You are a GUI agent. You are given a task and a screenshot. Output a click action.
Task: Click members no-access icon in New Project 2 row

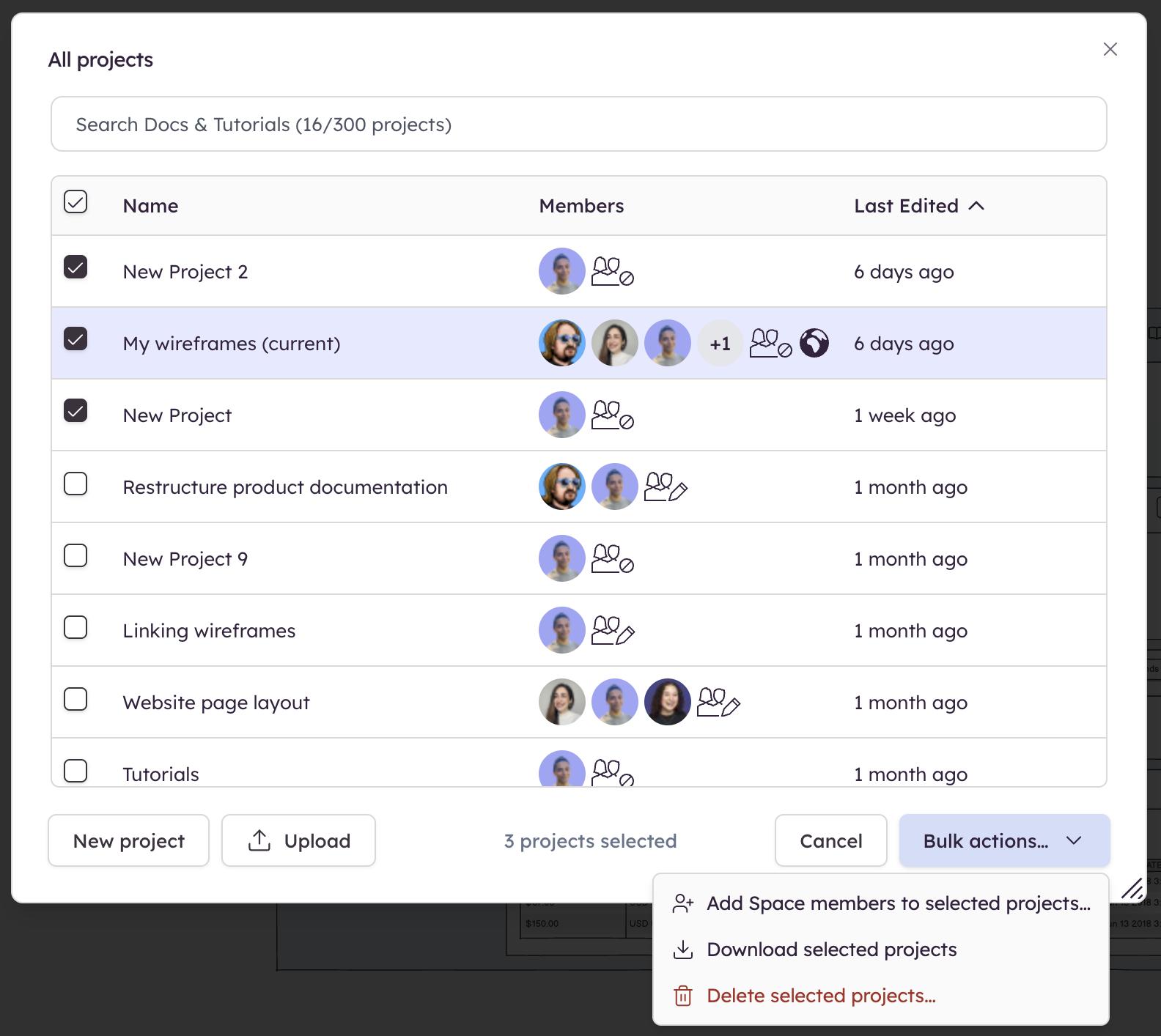coord(612,272)
